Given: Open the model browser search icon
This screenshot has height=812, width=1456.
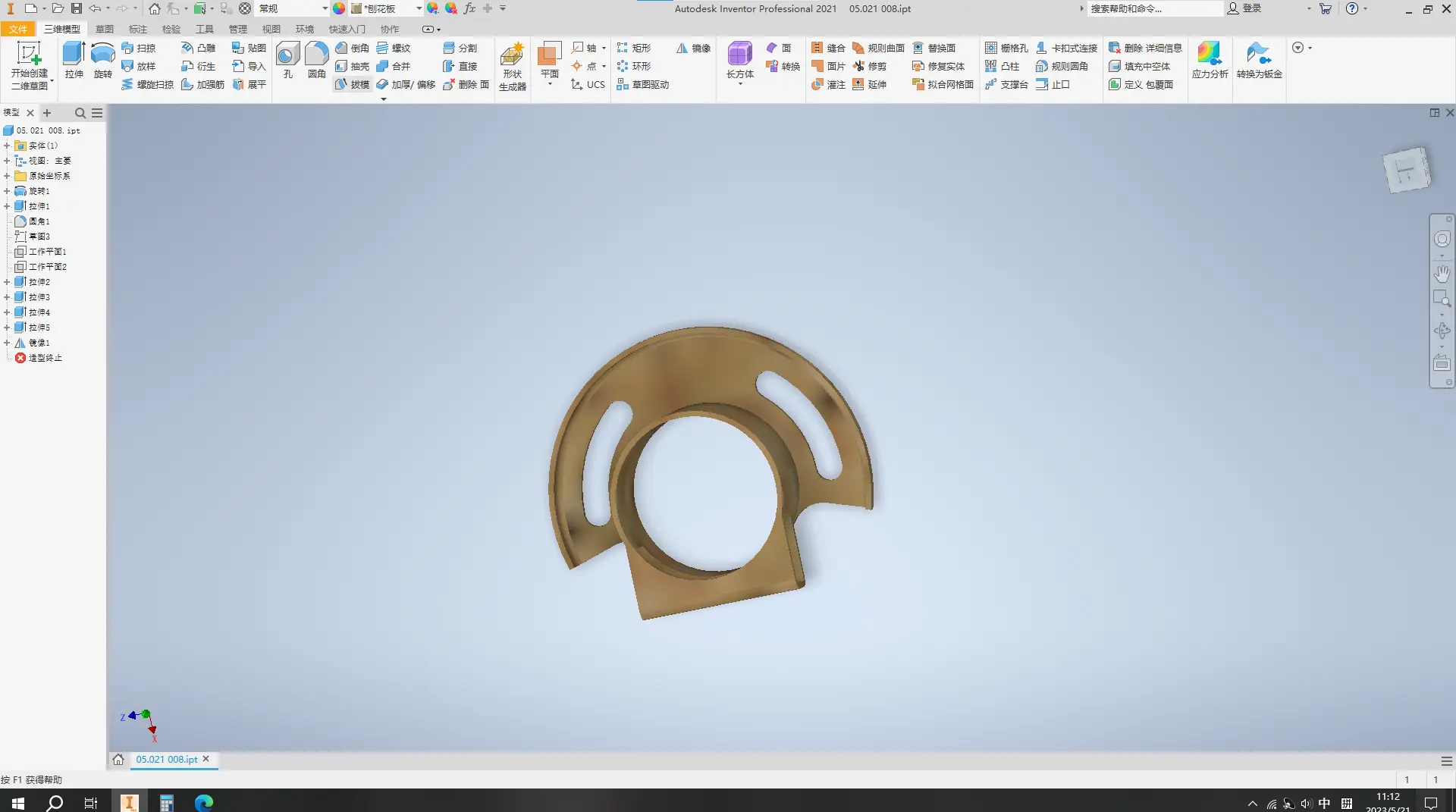Looking at the screenshot, I should (x=80, y=113).
